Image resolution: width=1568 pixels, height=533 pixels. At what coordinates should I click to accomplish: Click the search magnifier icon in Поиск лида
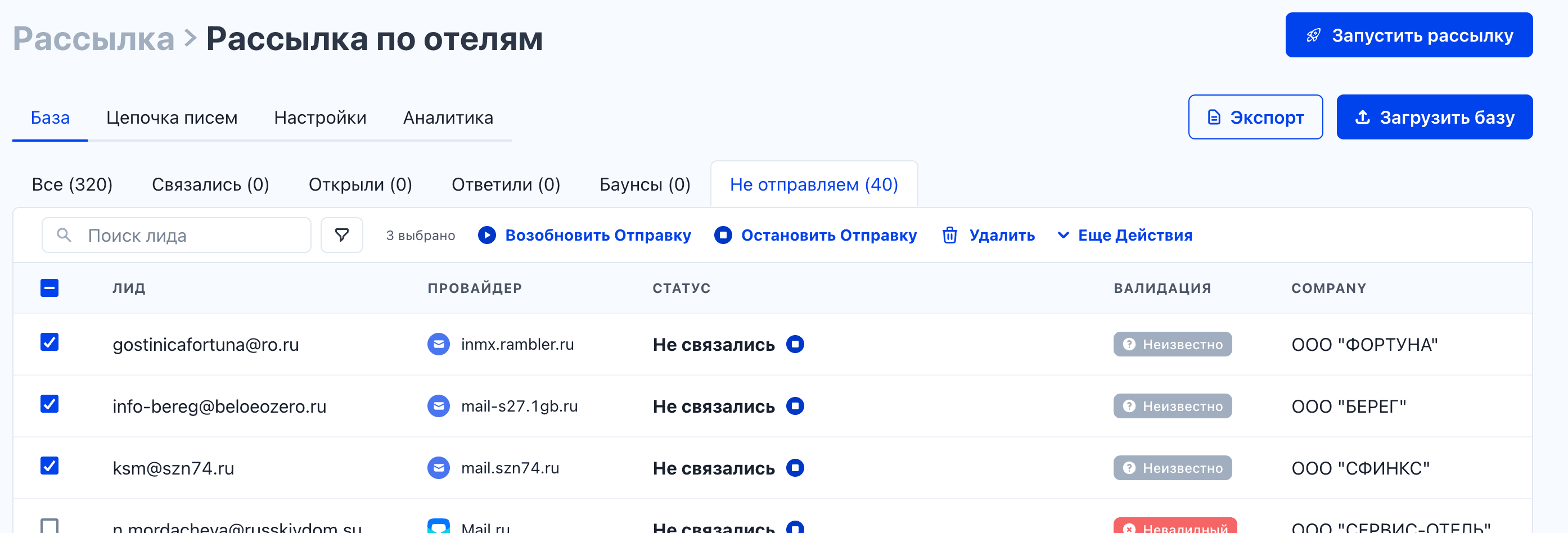click(65, 235)
